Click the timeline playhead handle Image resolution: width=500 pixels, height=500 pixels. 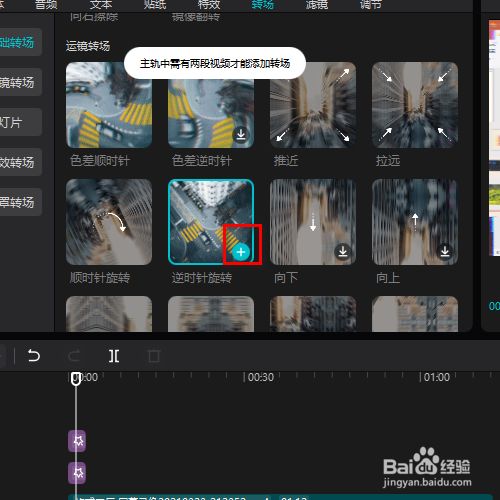pos(76,379)
